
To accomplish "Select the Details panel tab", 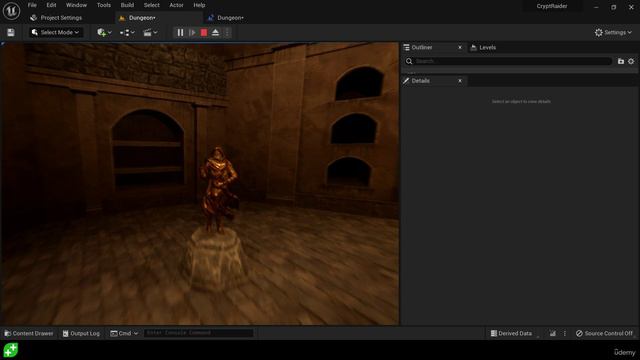I will point(420,81).
